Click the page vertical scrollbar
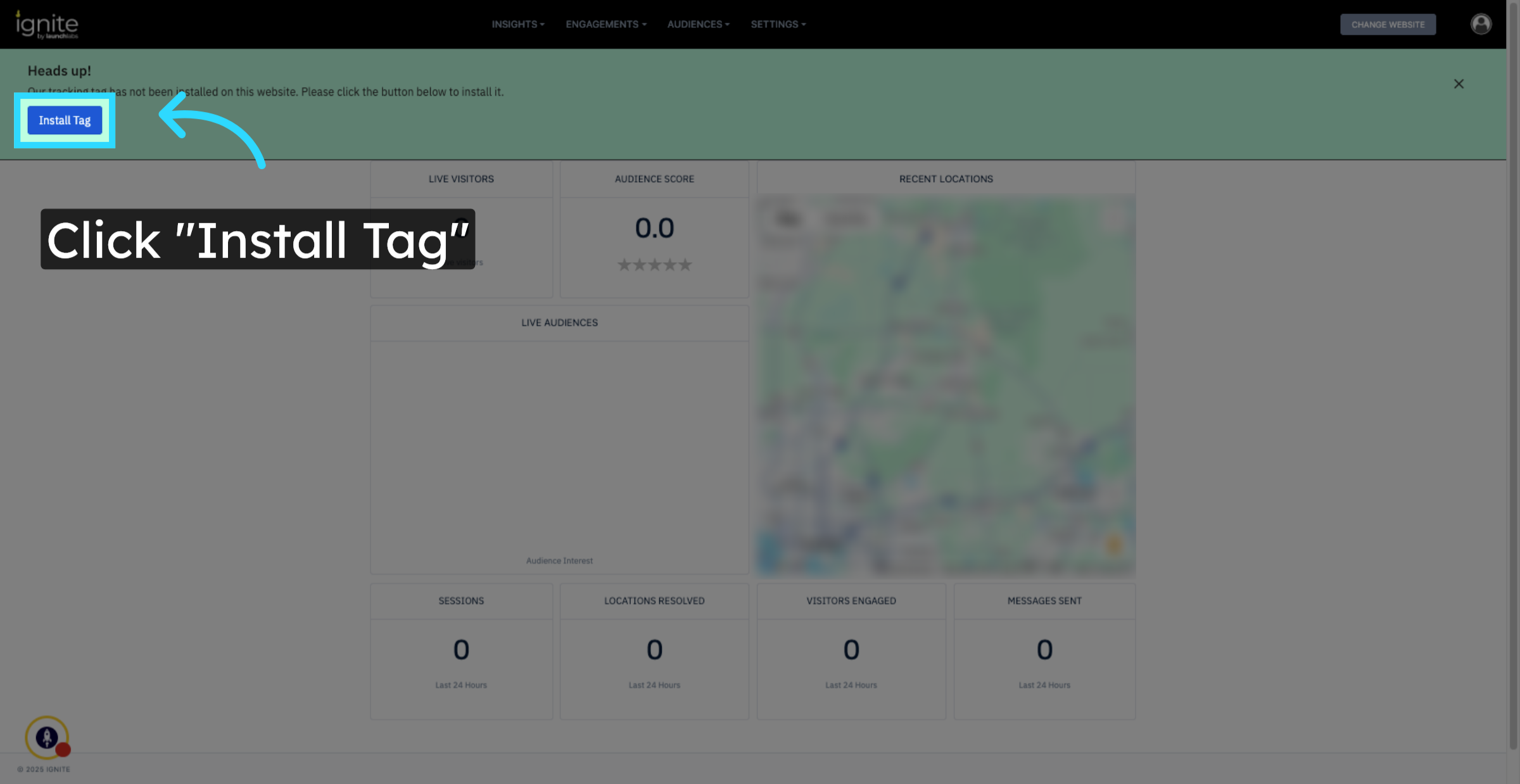The width and height of the screenshot is (1520, 784). [1513, 380]
